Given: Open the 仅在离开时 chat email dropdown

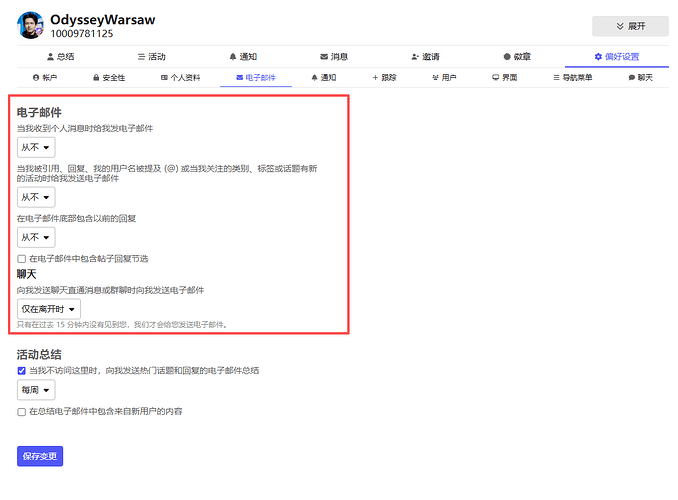Looking at the screenshot, I should 48,309.
